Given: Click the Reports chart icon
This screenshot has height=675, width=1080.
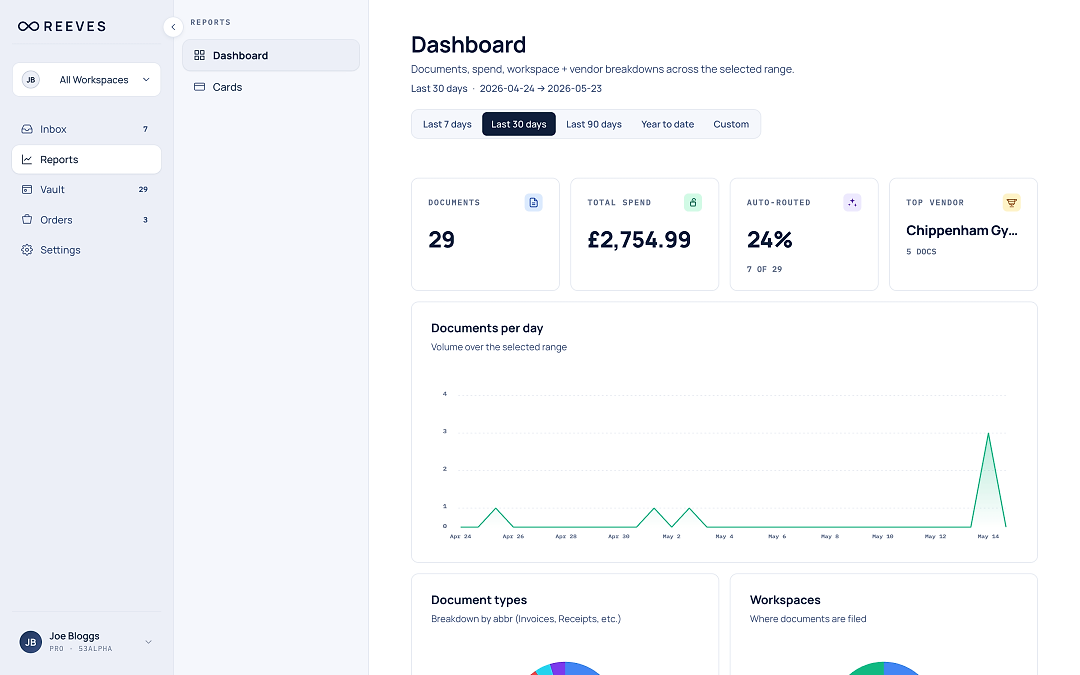Looking at the screenshot, I should coord(27,159).
